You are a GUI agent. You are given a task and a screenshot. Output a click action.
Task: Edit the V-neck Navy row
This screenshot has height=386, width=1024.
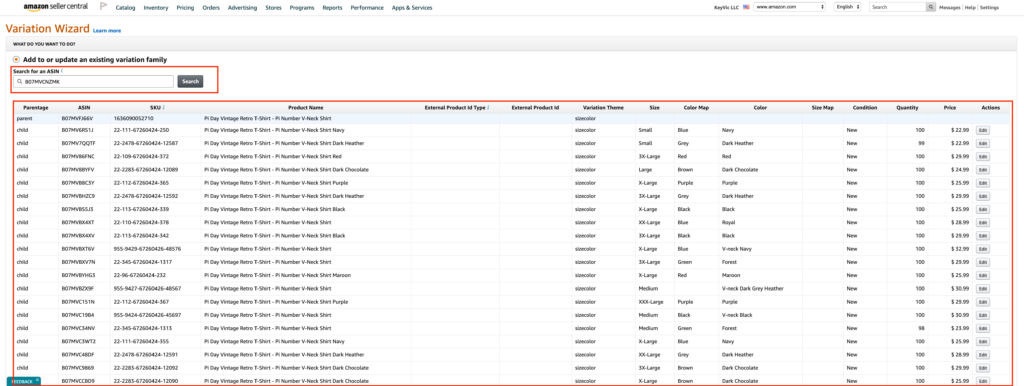(x=982, y=249)
